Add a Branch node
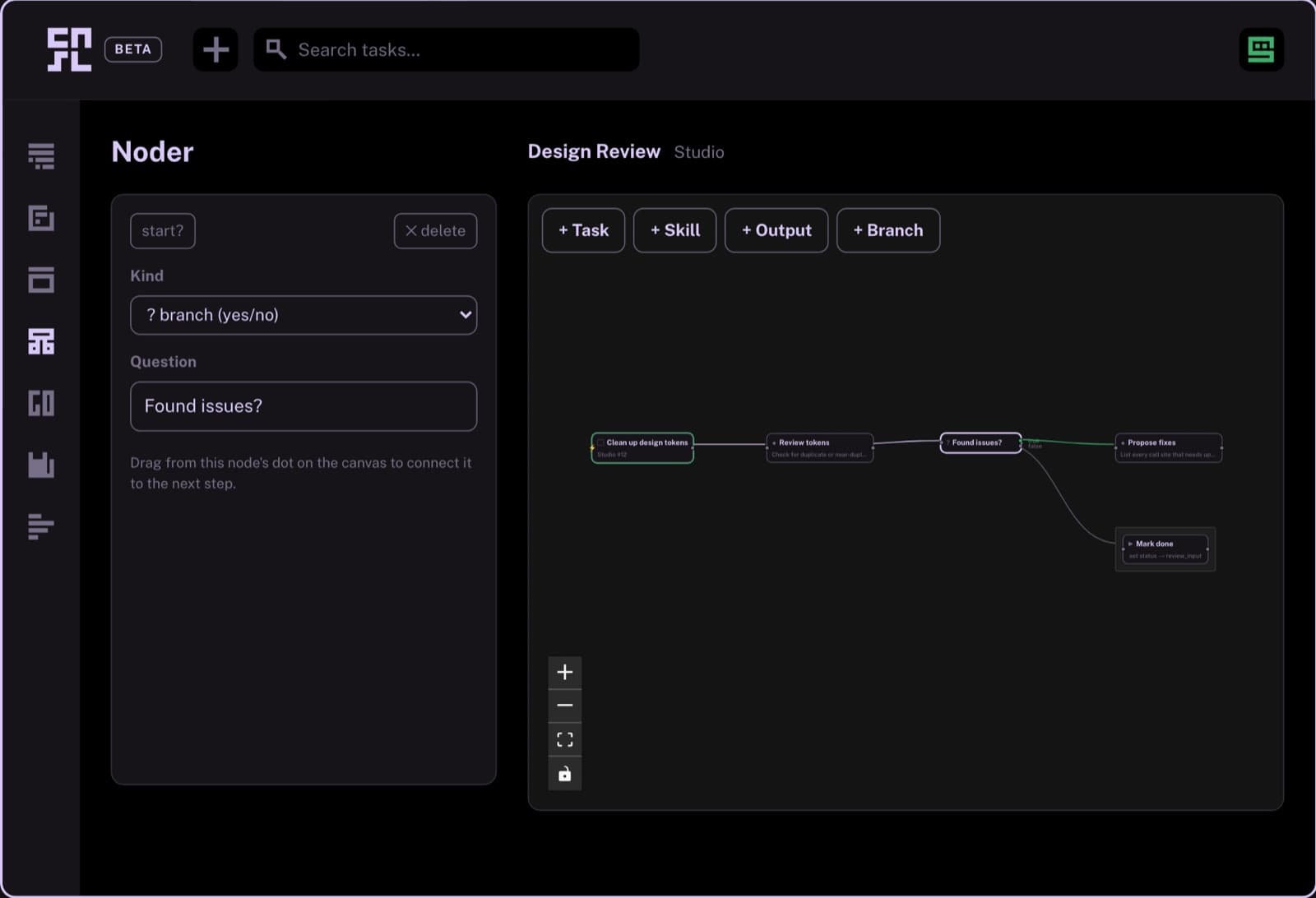This screenshot has width=1316, height=898. (888, 230)
